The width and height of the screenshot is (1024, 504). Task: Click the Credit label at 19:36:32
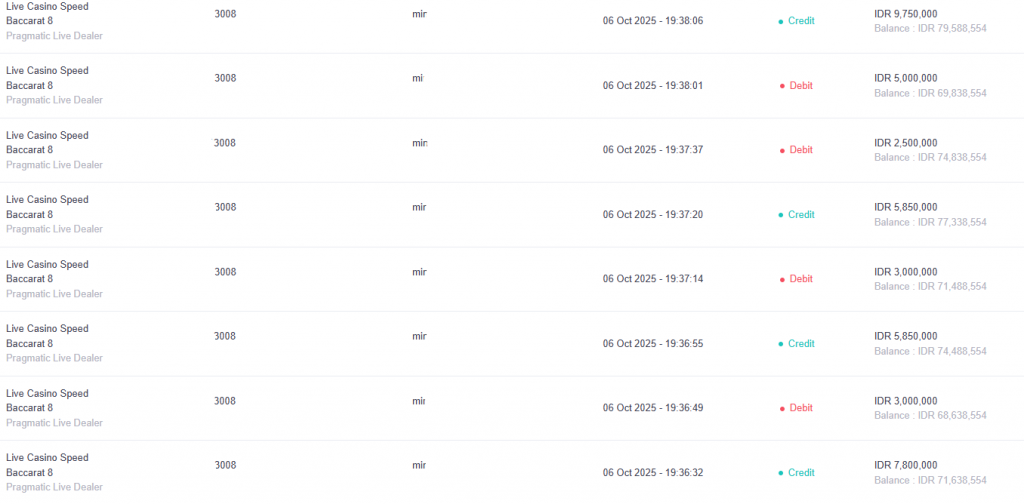[x=800, y=473]
